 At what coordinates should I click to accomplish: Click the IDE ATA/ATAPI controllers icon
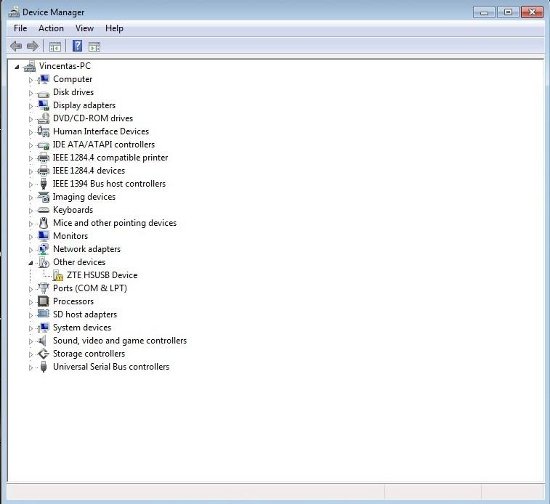pyautogui.click(x=43, y=145)
